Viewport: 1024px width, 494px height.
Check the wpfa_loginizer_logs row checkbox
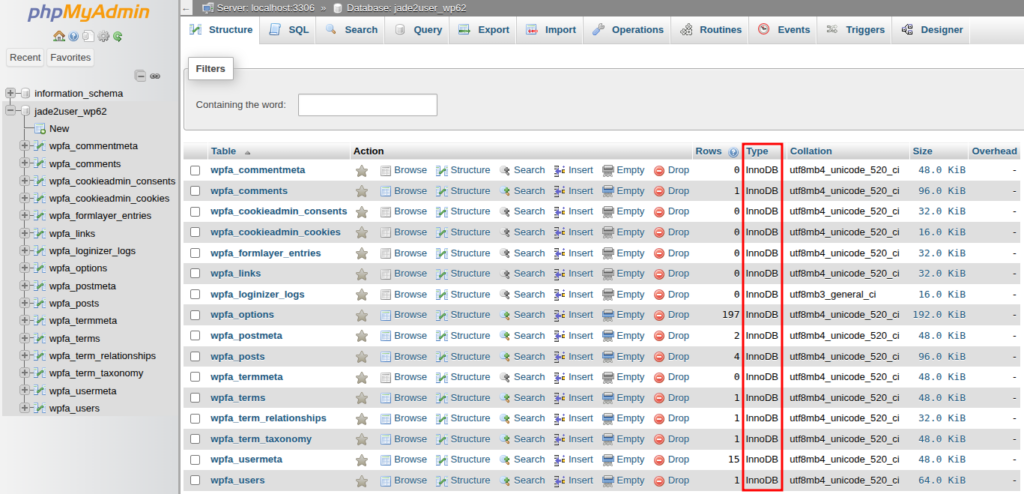click(195, 295)
